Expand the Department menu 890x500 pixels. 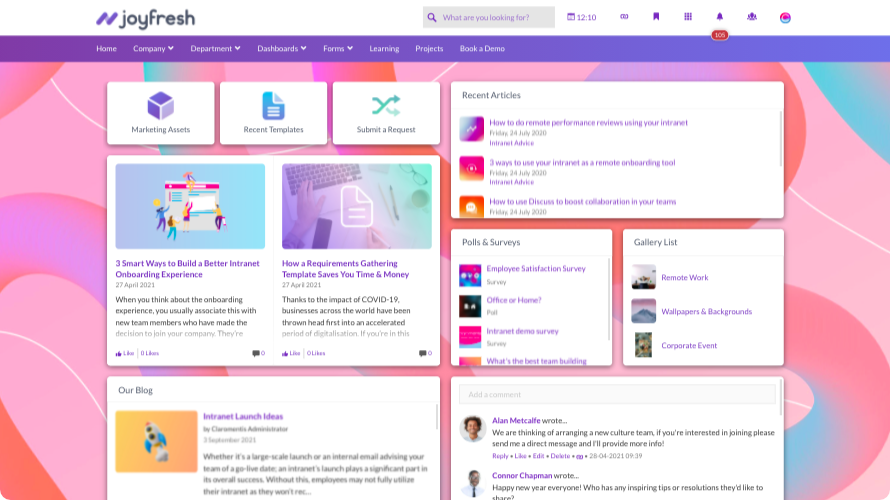215,49
